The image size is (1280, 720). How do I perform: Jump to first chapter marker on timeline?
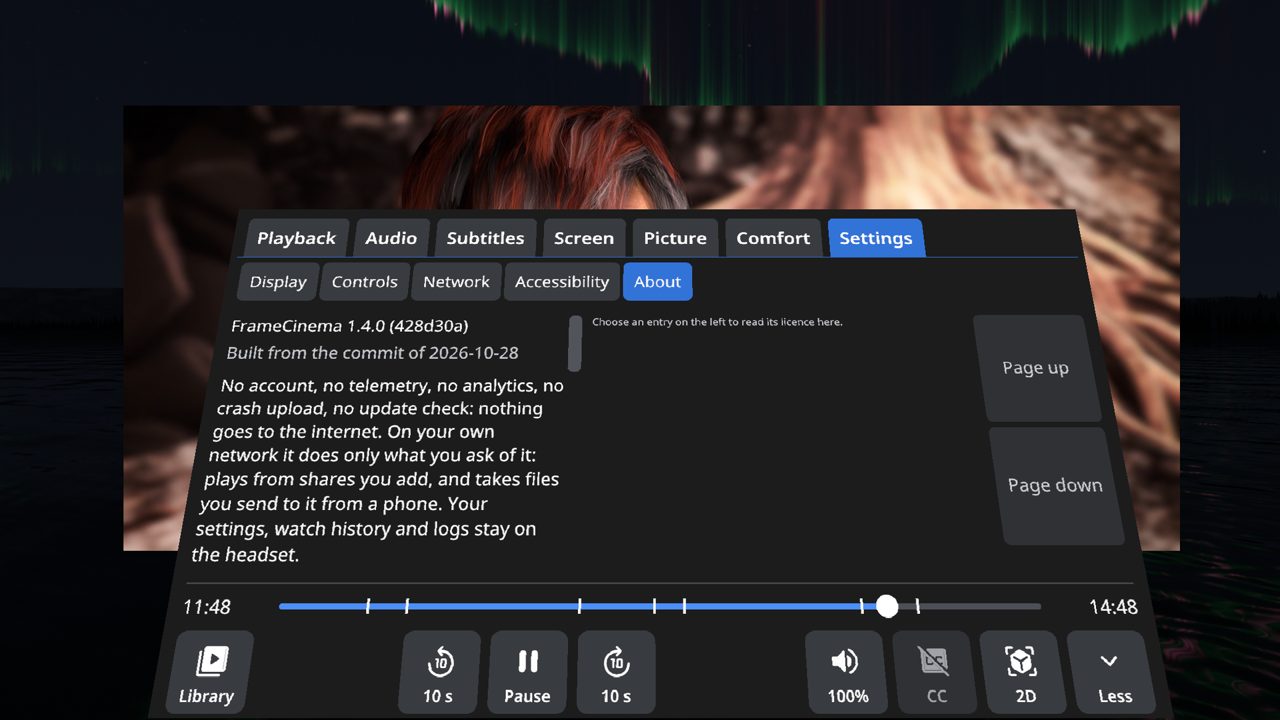point(367,606)
